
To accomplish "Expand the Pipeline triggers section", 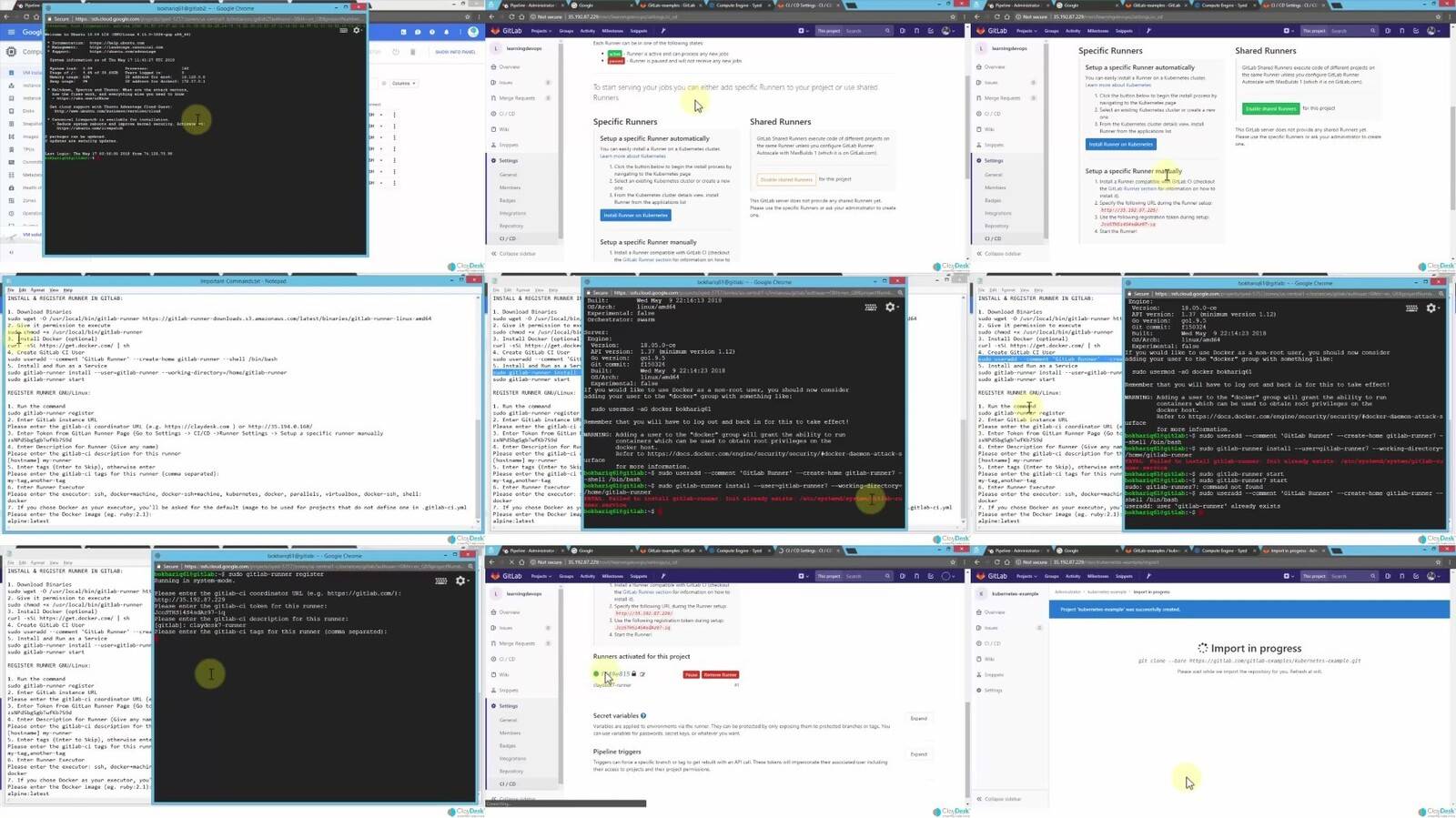I will tap(918, 754).
